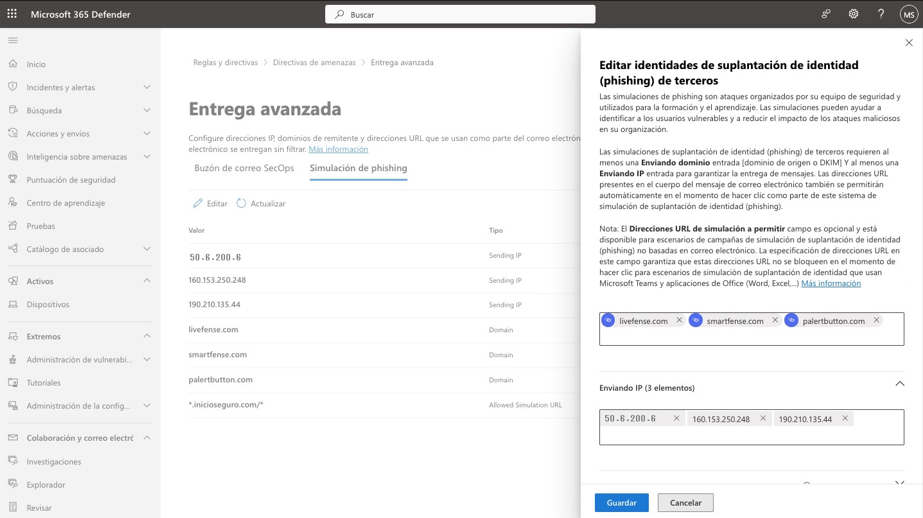This screenshot has height=518, width=923.
Task: Select the 160.153.250.248 table row
Action: (384, 280)
